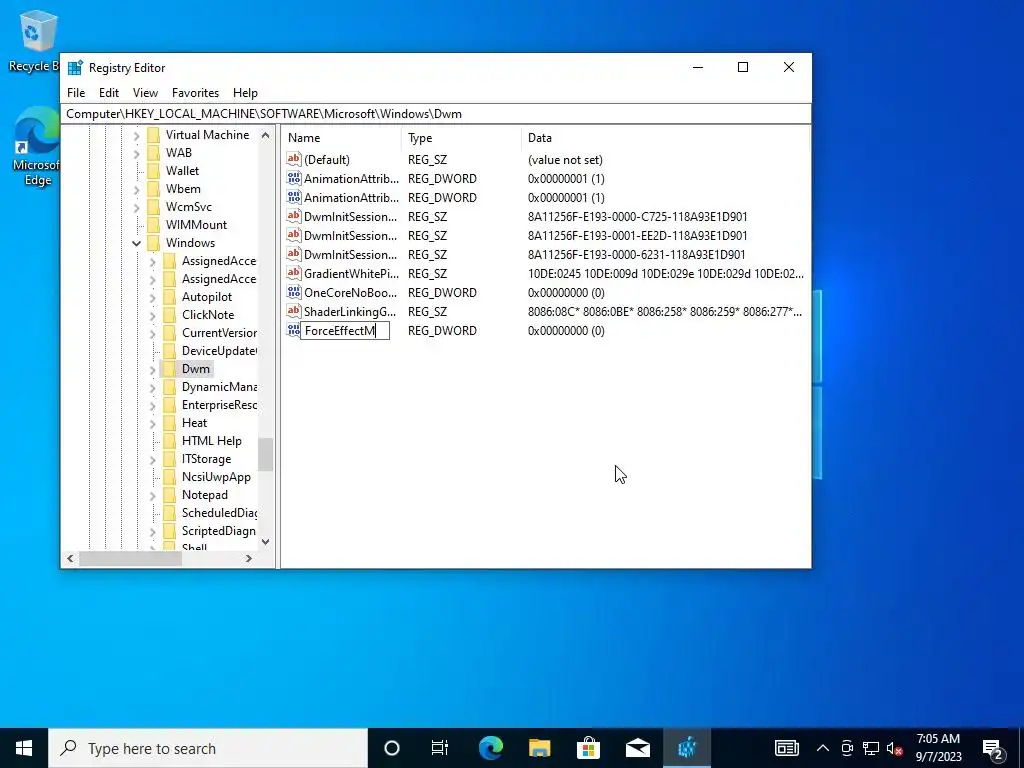
Task: Select data 8A11256F-E193-0001-EE2D-118A93E1D901
Action: tap(637, 236)
